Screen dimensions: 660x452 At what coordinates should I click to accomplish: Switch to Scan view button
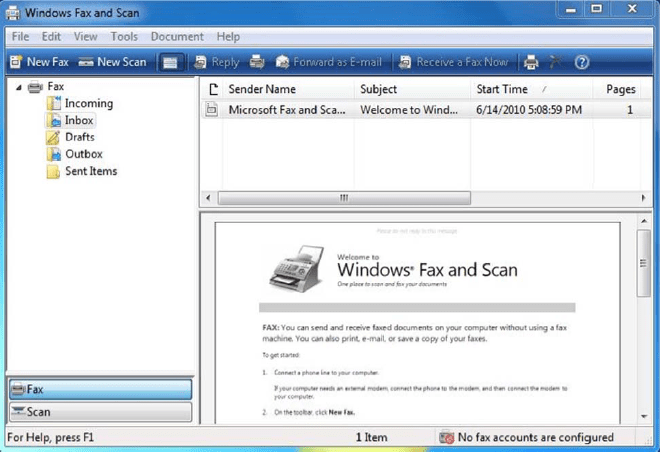click(x=101, y=412)
